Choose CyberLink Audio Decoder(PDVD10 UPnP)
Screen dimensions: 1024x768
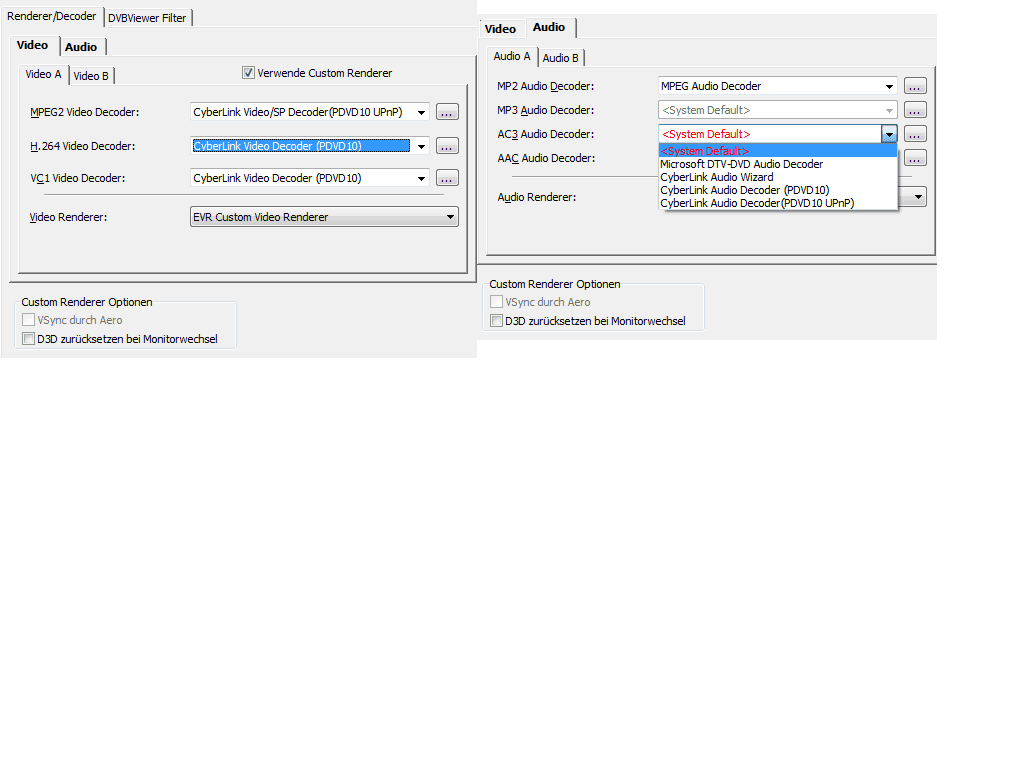coord(778,203)
